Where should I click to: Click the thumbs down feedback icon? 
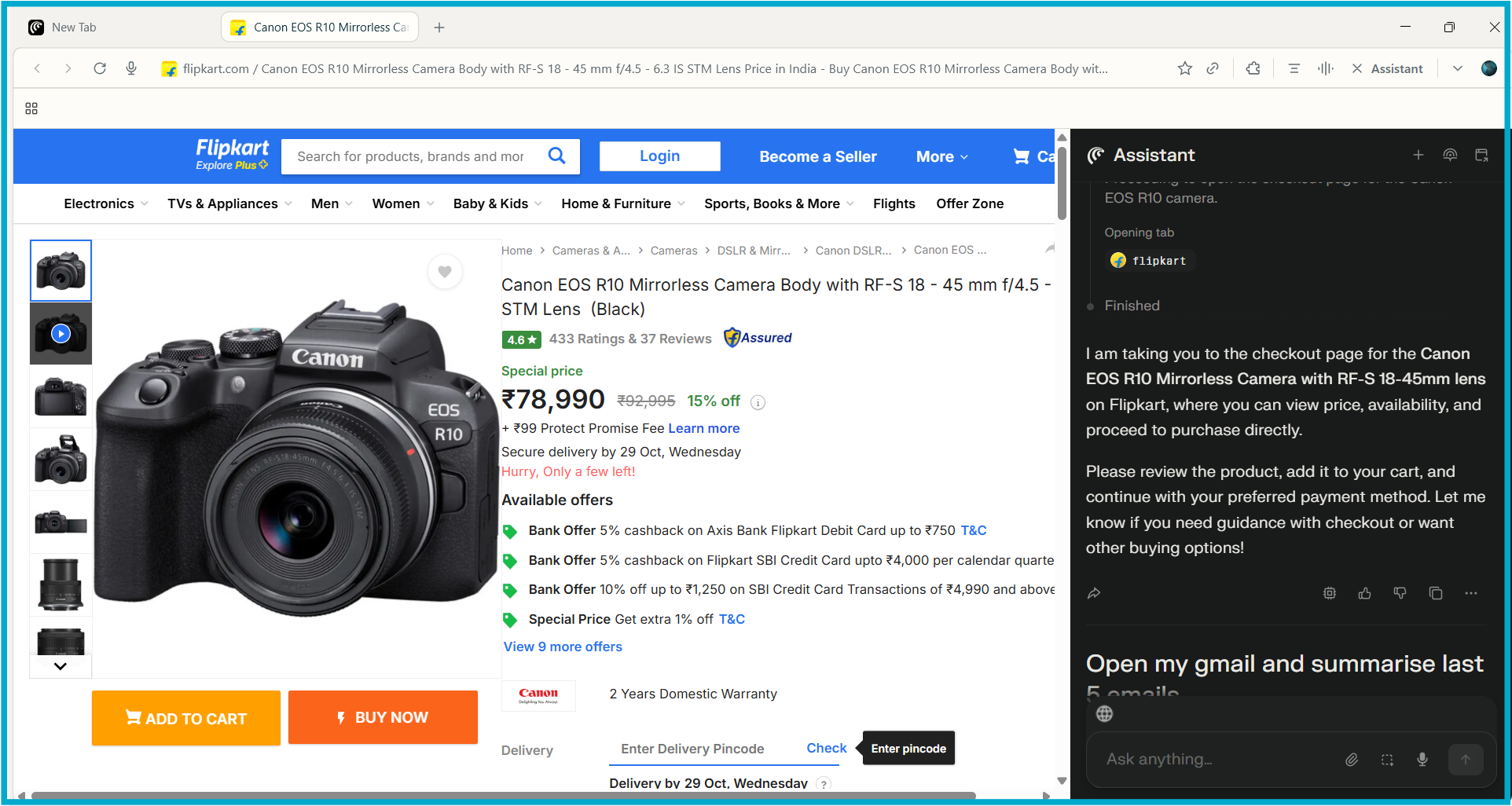point(1400,594)
